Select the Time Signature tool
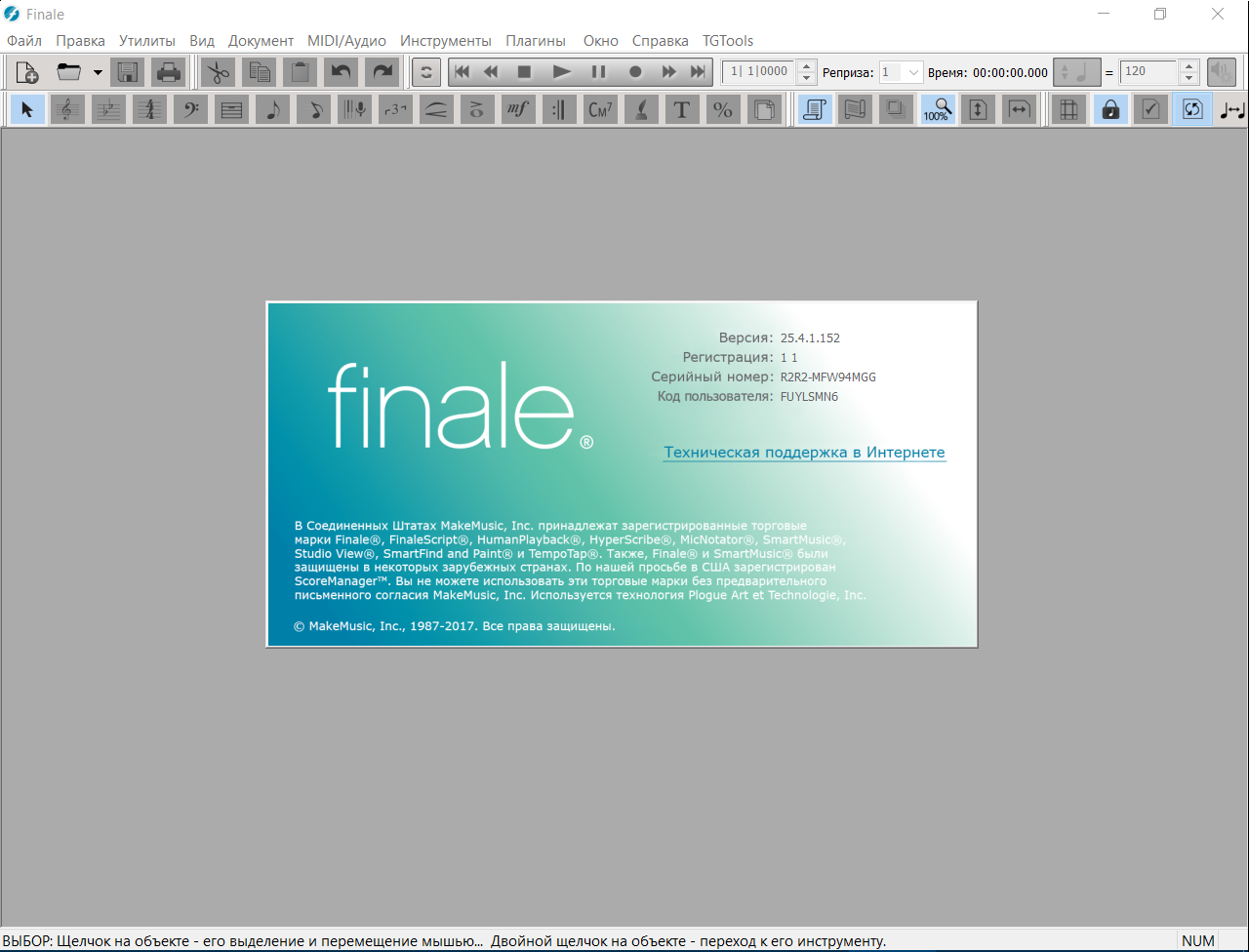The width and height of the screenshot is (1249, 952). 149,110
